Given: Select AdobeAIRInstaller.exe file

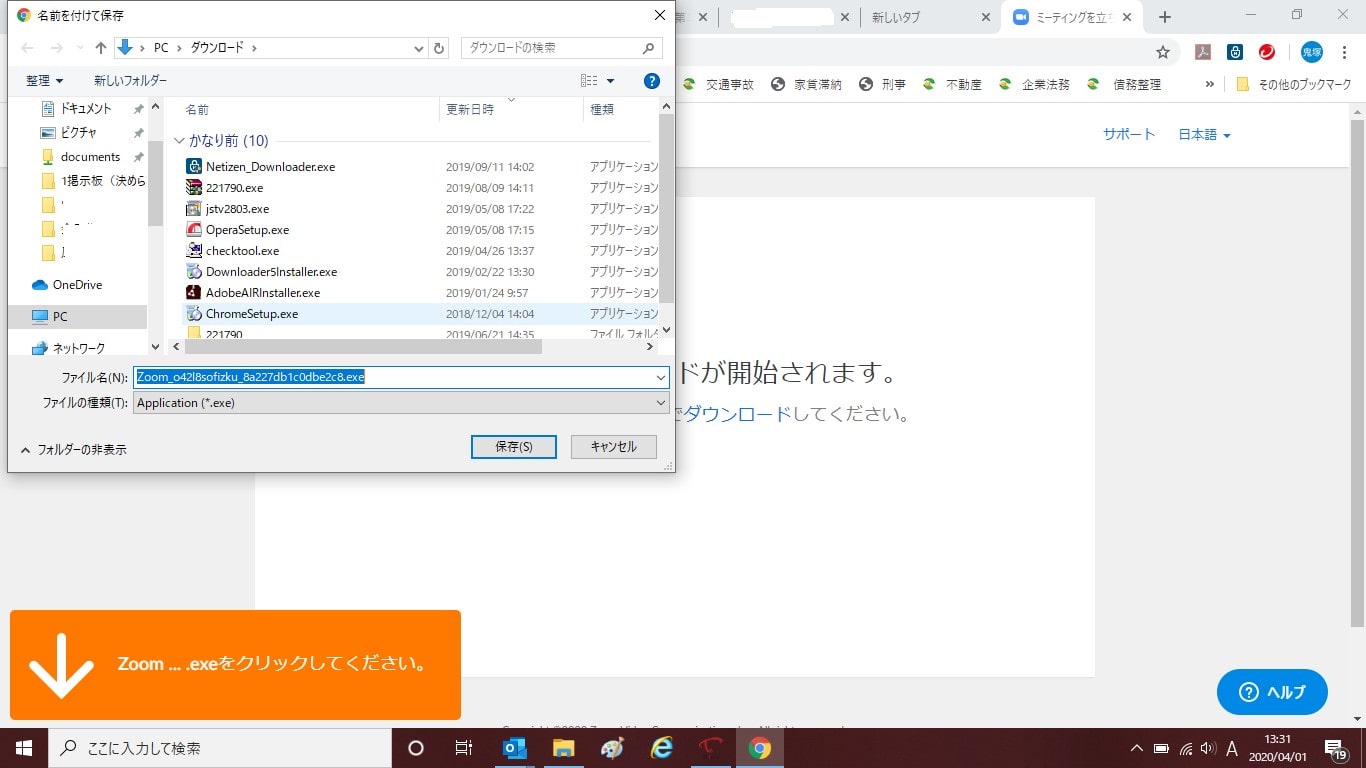Looking at the screenshot, I should point(263,293).
